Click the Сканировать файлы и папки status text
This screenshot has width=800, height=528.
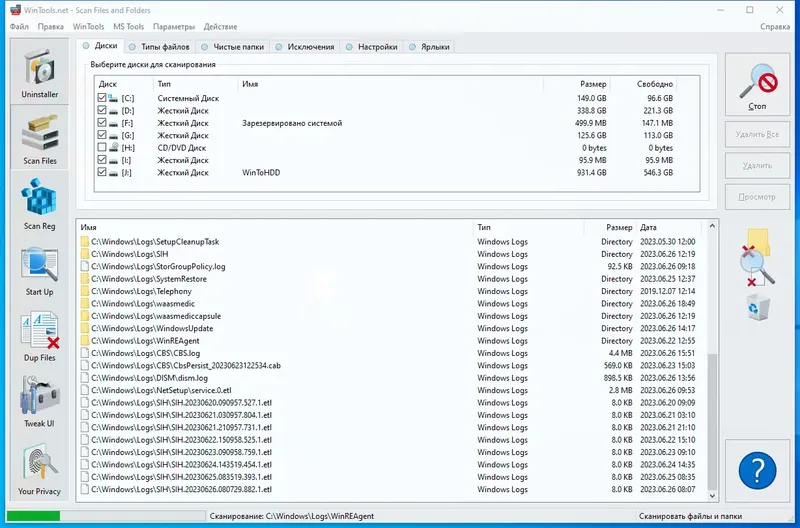point(690,516)
